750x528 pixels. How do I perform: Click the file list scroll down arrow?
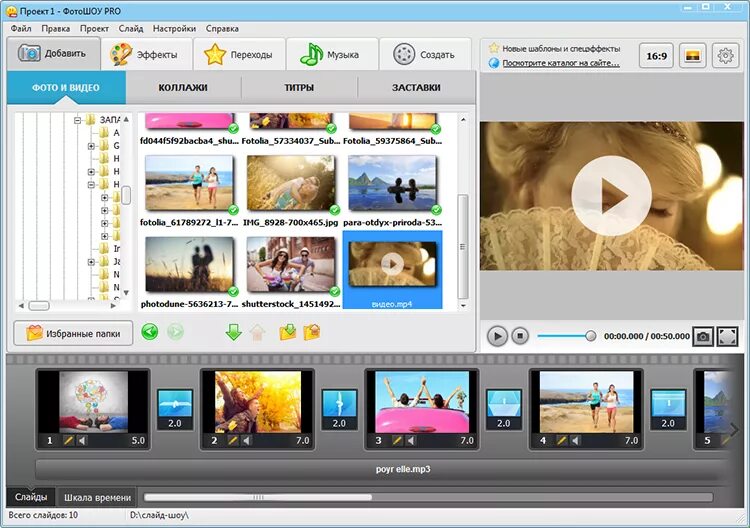tap(463, 305)
